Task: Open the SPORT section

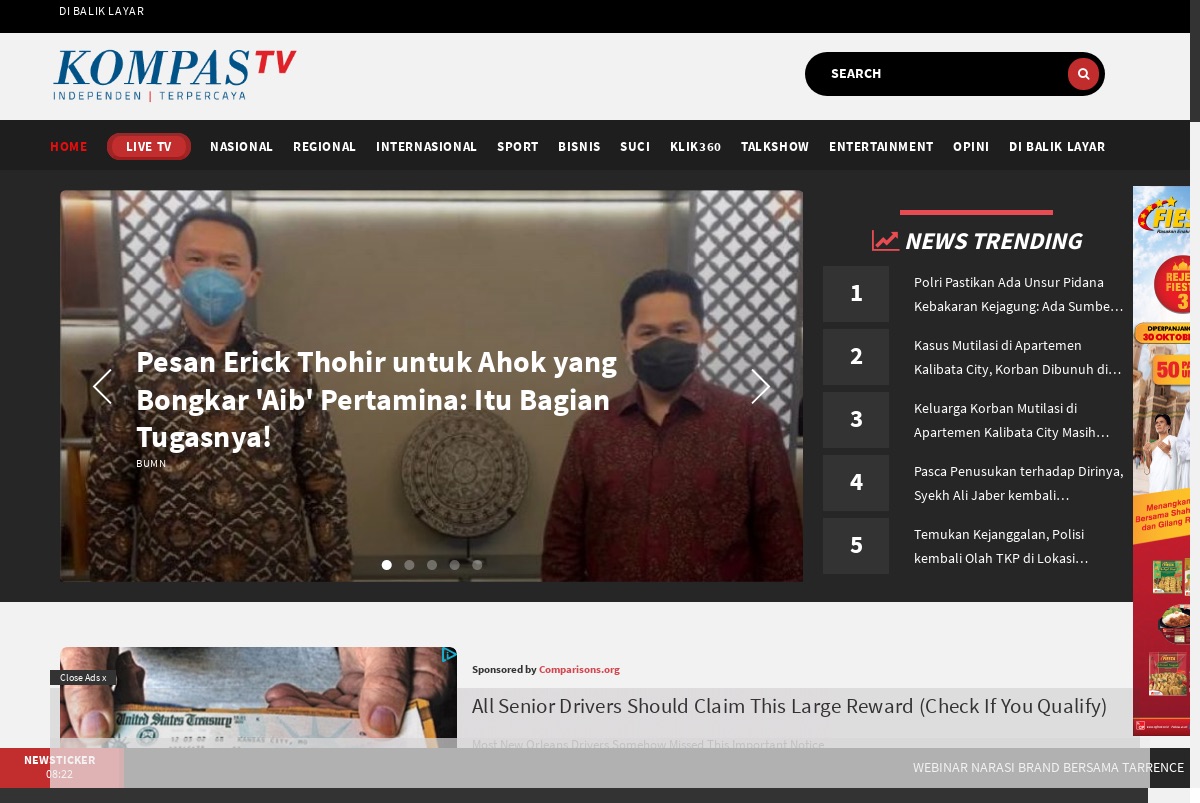Action: click(x=518, y=147)
